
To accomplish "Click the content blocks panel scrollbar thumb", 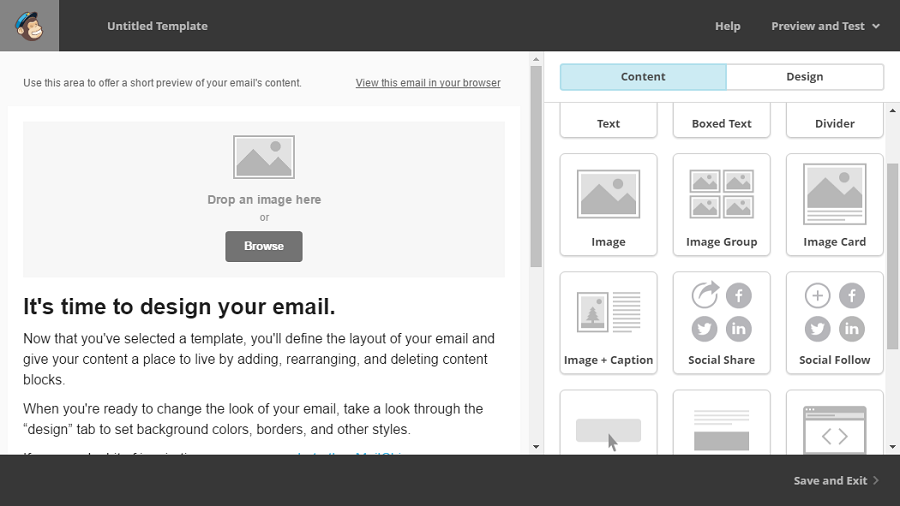I will click(x=893, y=256).
